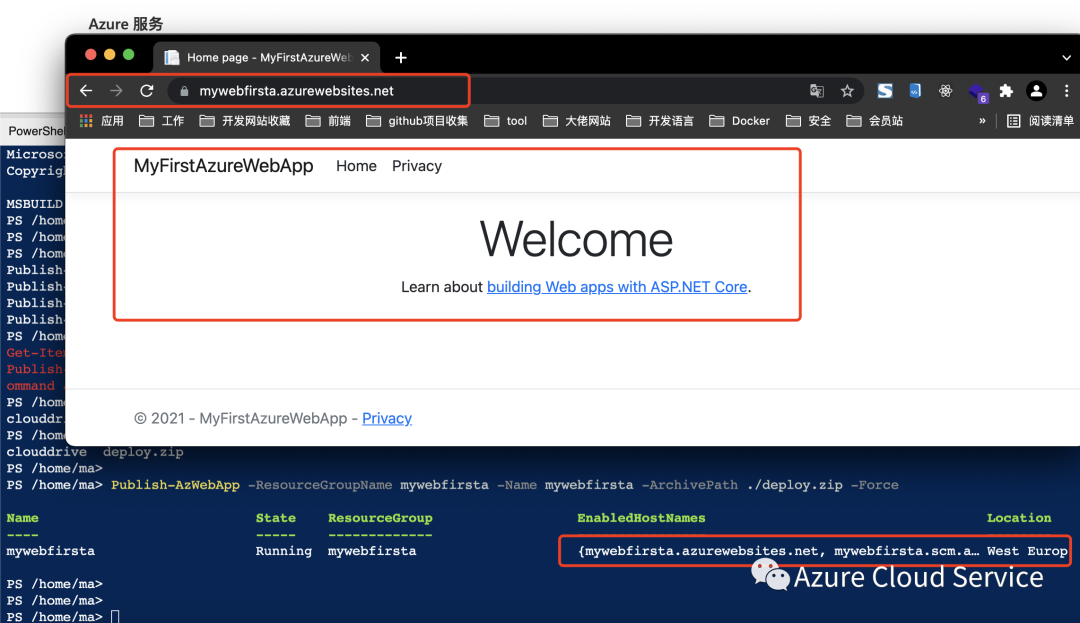The width and height of the screenshot is (1080, 623).
Task: Go forward with the browser forward arrow
Action: [x=116, y=91]
